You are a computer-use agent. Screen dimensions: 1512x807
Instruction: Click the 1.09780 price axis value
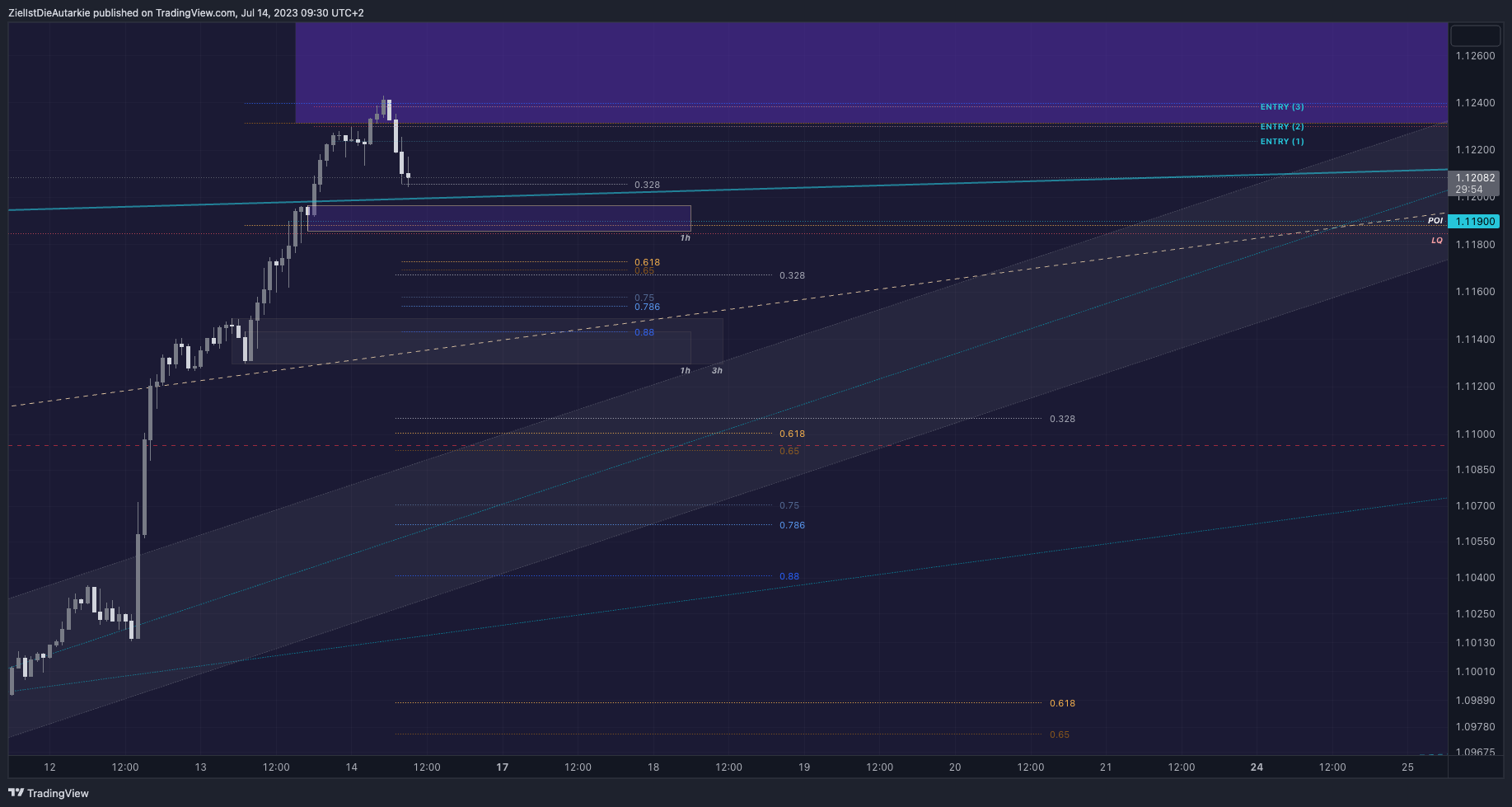coord(1475,727)
